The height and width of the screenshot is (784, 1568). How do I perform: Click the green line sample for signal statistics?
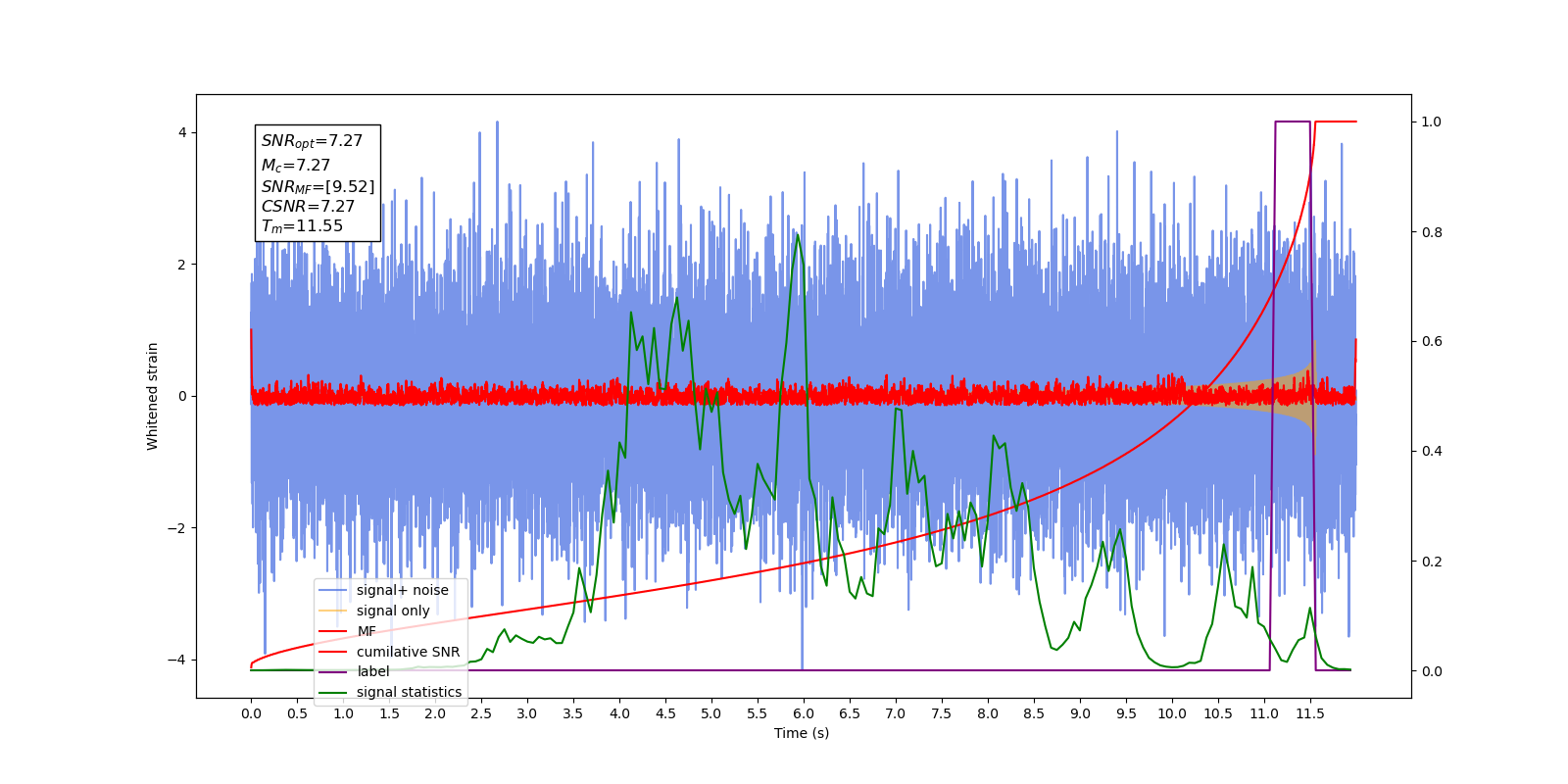tap(333, 692)
